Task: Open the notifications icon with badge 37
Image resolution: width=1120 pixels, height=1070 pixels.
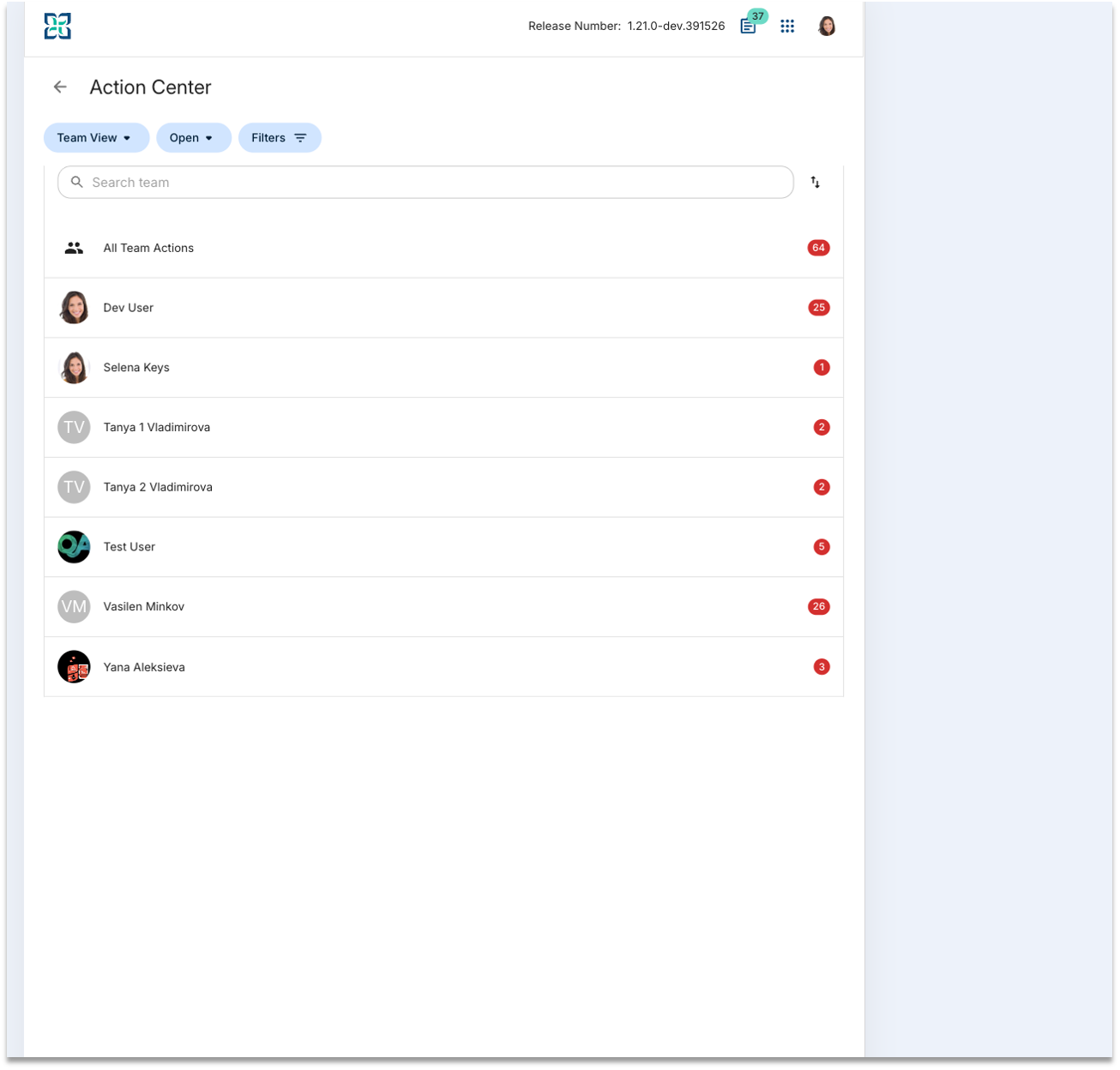Action: pyautogui.click(x=749, y=26)
